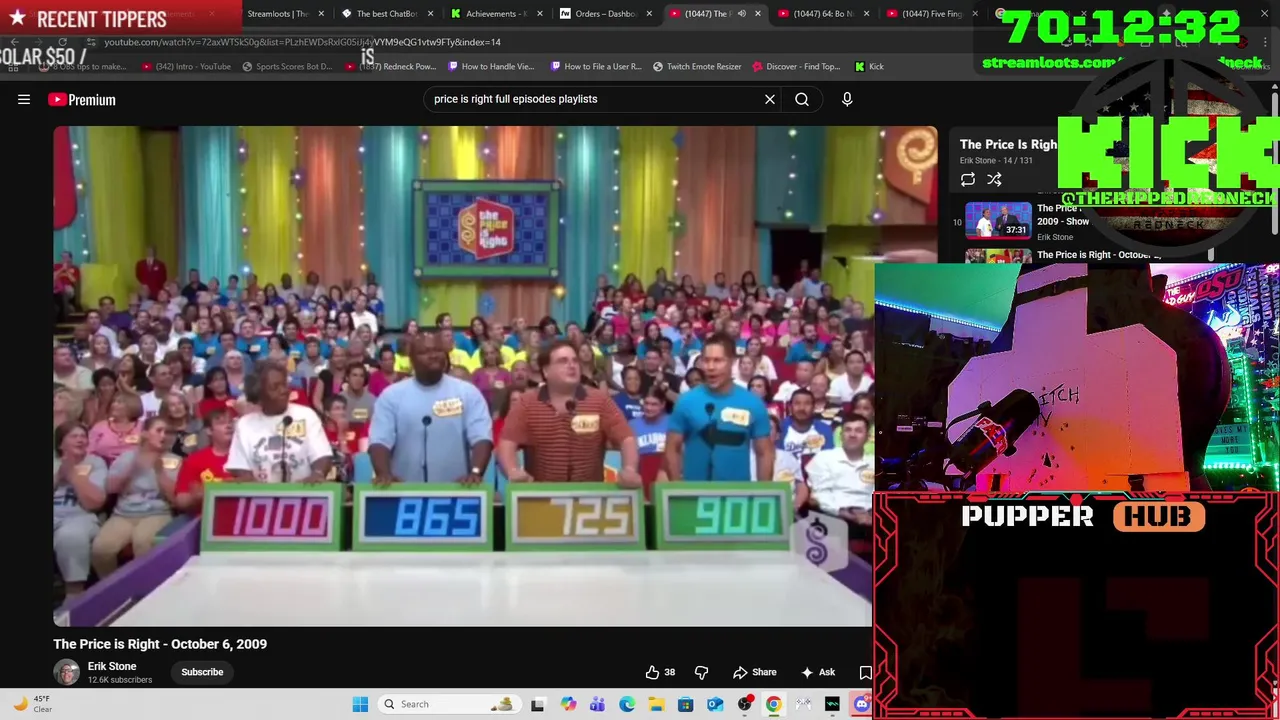Open Outlook on the taskbar
Image resolution: width=1280 pixels, height=720 pixels.
click(x=715, y=704)
